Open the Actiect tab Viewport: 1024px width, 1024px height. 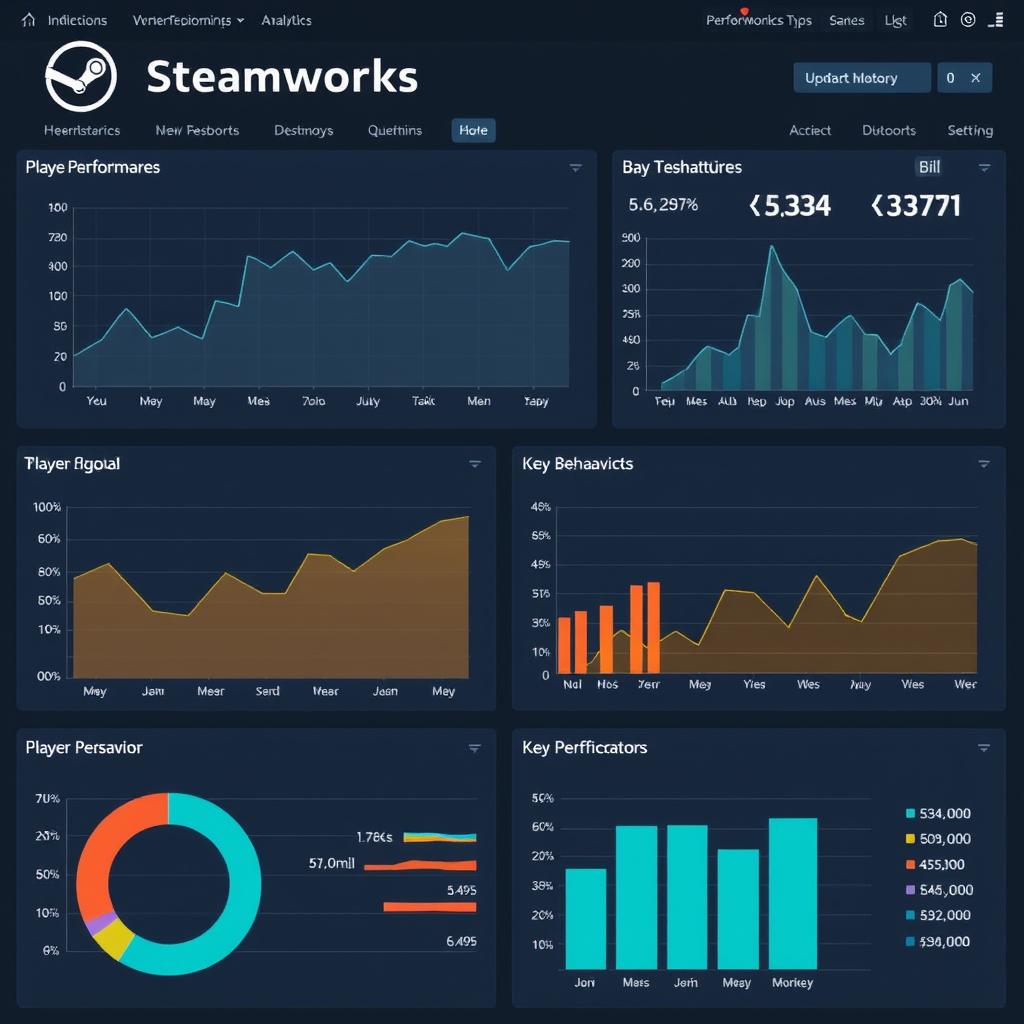click(810, 130)
